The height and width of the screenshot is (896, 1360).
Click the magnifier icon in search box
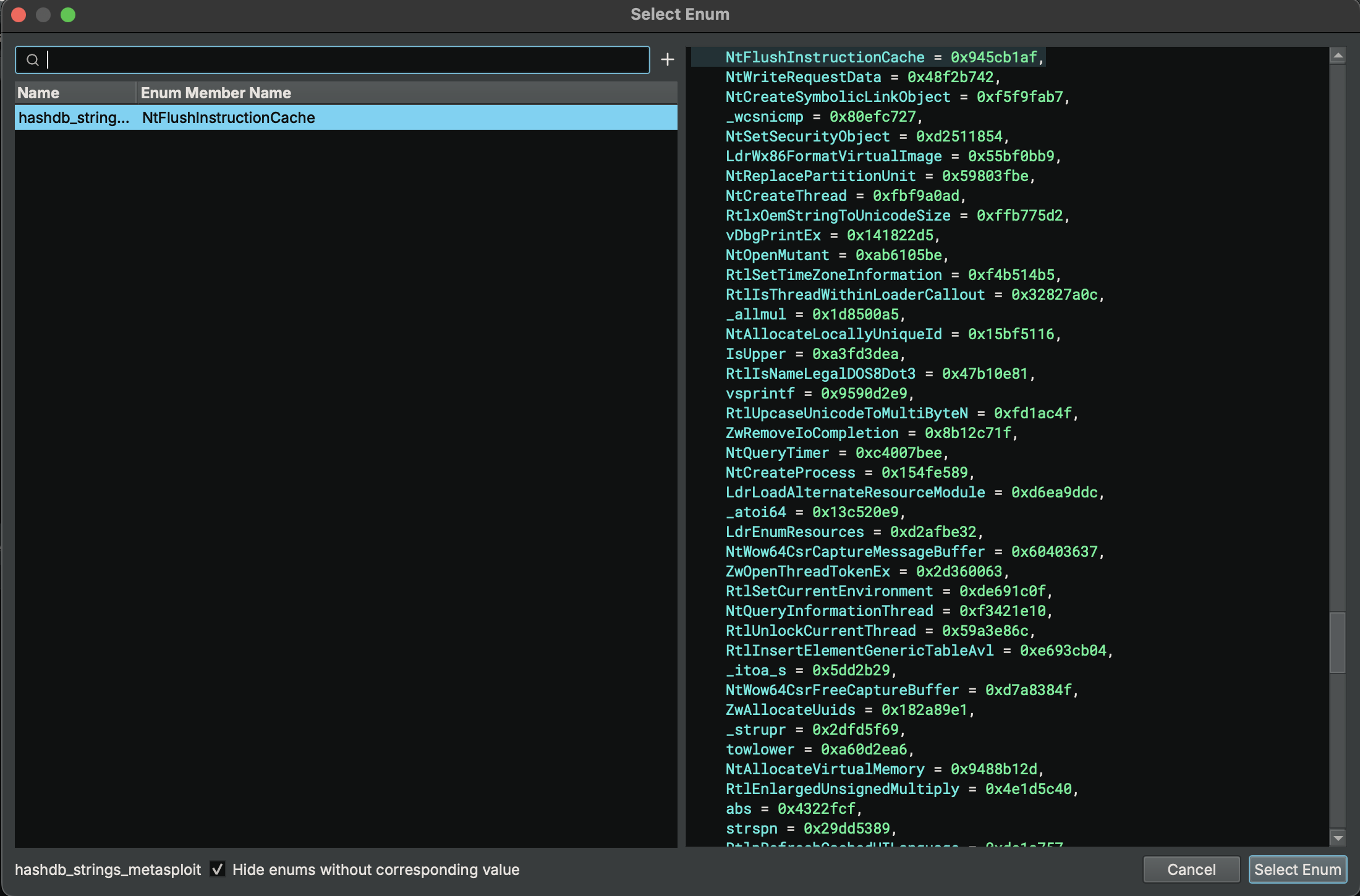coord(33,60)
